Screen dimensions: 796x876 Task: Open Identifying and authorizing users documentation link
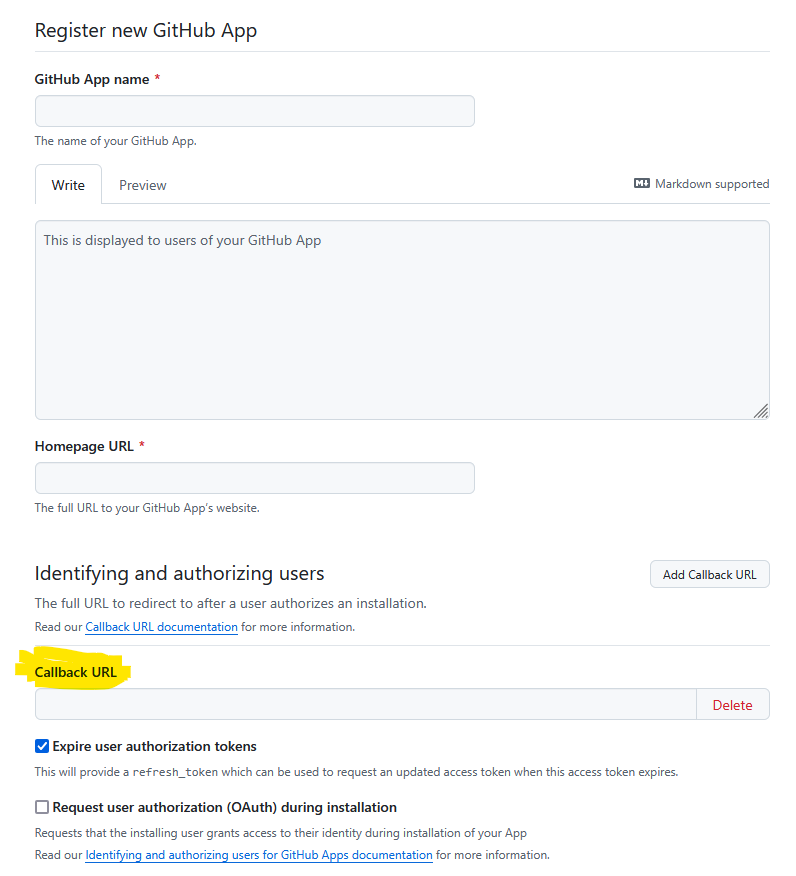pyautogui.click(x=259, y=855)
